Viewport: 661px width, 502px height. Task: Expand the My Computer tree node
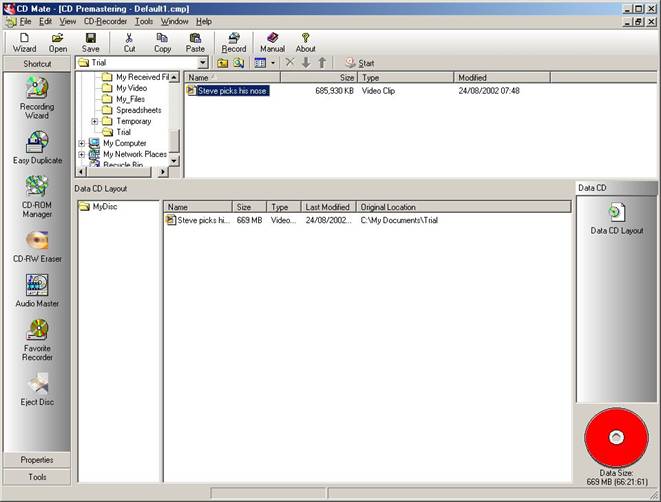click(x=82, y=143)
